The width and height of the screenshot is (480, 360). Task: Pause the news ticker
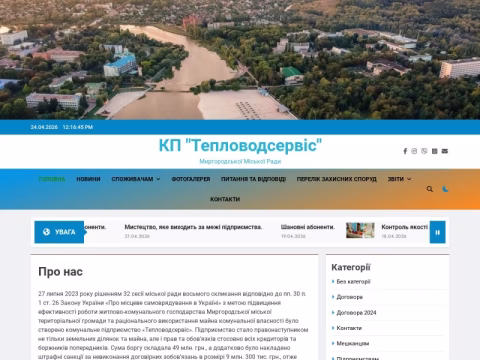[x=437, y=232]
